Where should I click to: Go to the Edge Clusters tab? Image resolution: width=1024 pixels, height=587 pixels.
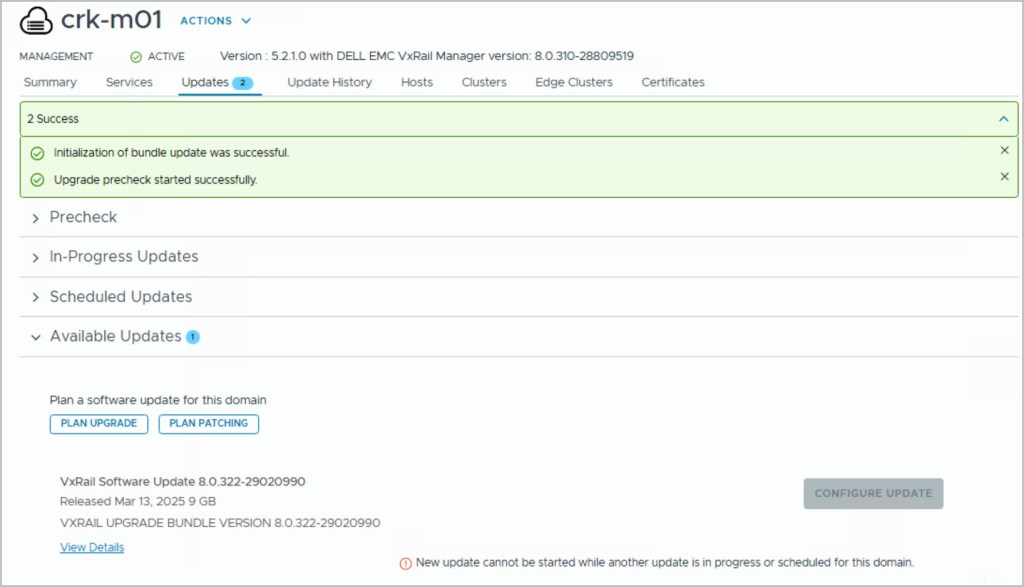click(573, 82)
